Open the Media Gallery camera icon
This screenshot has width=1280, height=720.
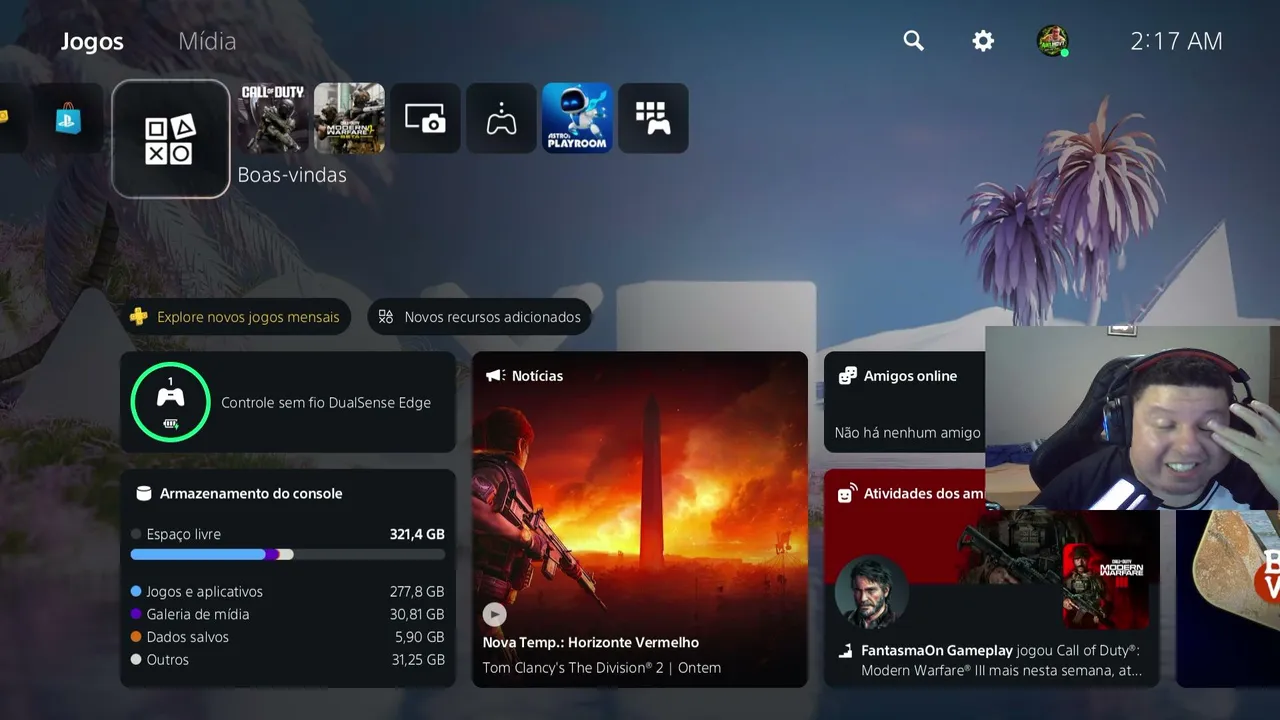coord(425,118)
